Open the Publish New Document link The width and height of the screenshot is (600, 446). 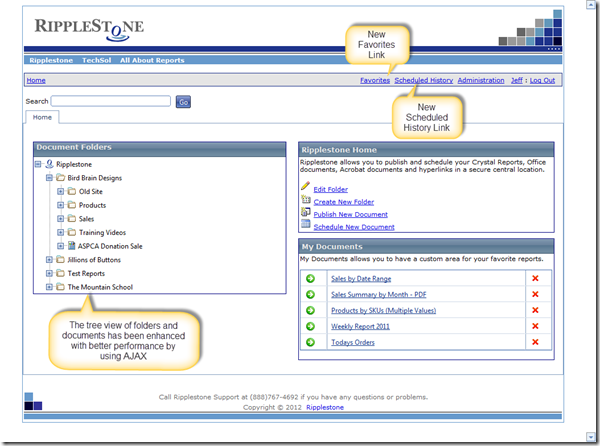tap(351, 215)
